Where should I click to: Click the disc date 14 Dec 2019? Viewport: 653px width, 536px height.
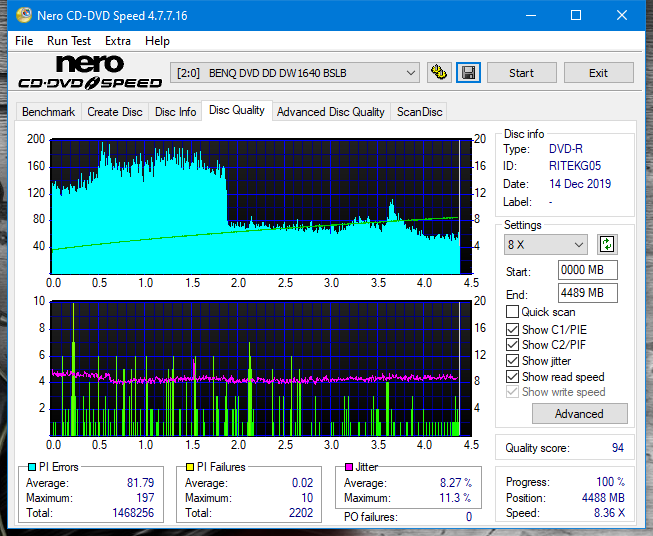click(580, 184)
